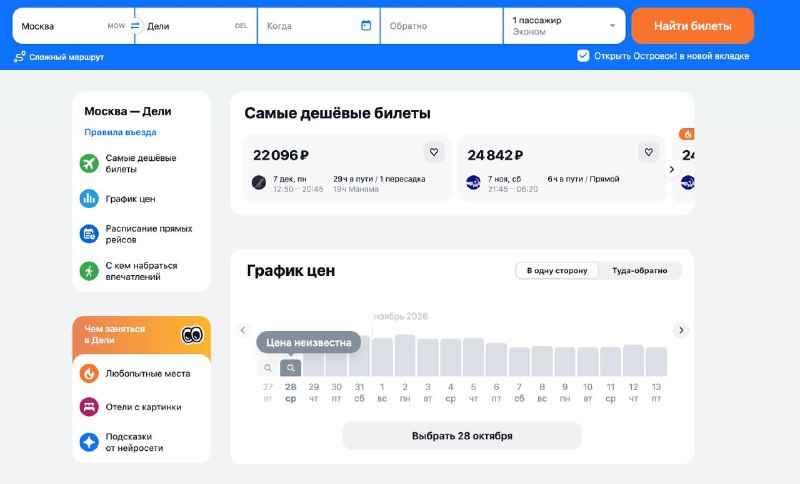Select price bar for 4 November
800x484 pixels.
pos(451,358)
